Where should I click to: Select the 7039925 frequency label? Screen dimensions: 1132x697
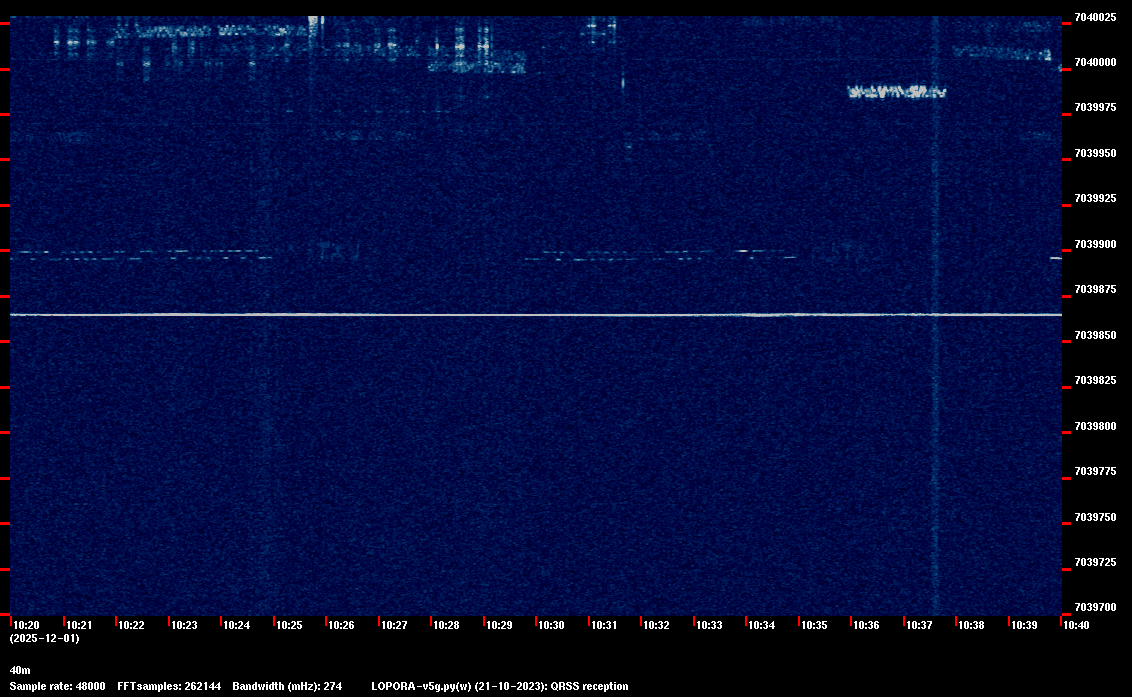[x=1095, y=199]
